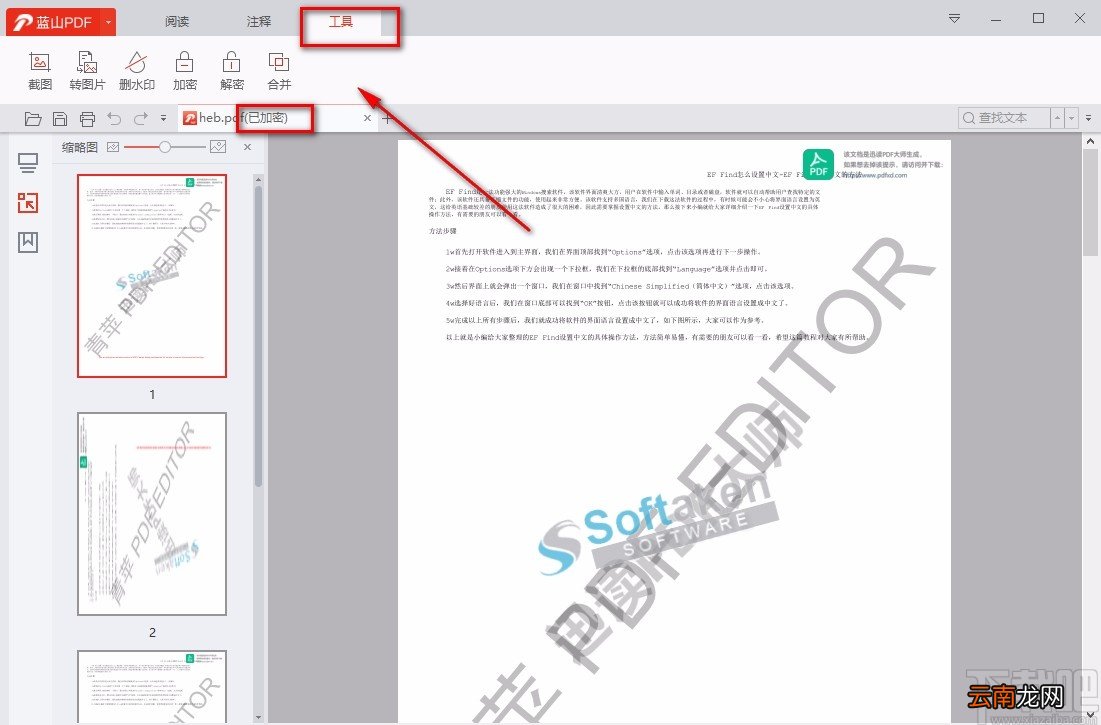
Task: Click the 方法步骤 heading in the document
Action: [x=443, y=231]
